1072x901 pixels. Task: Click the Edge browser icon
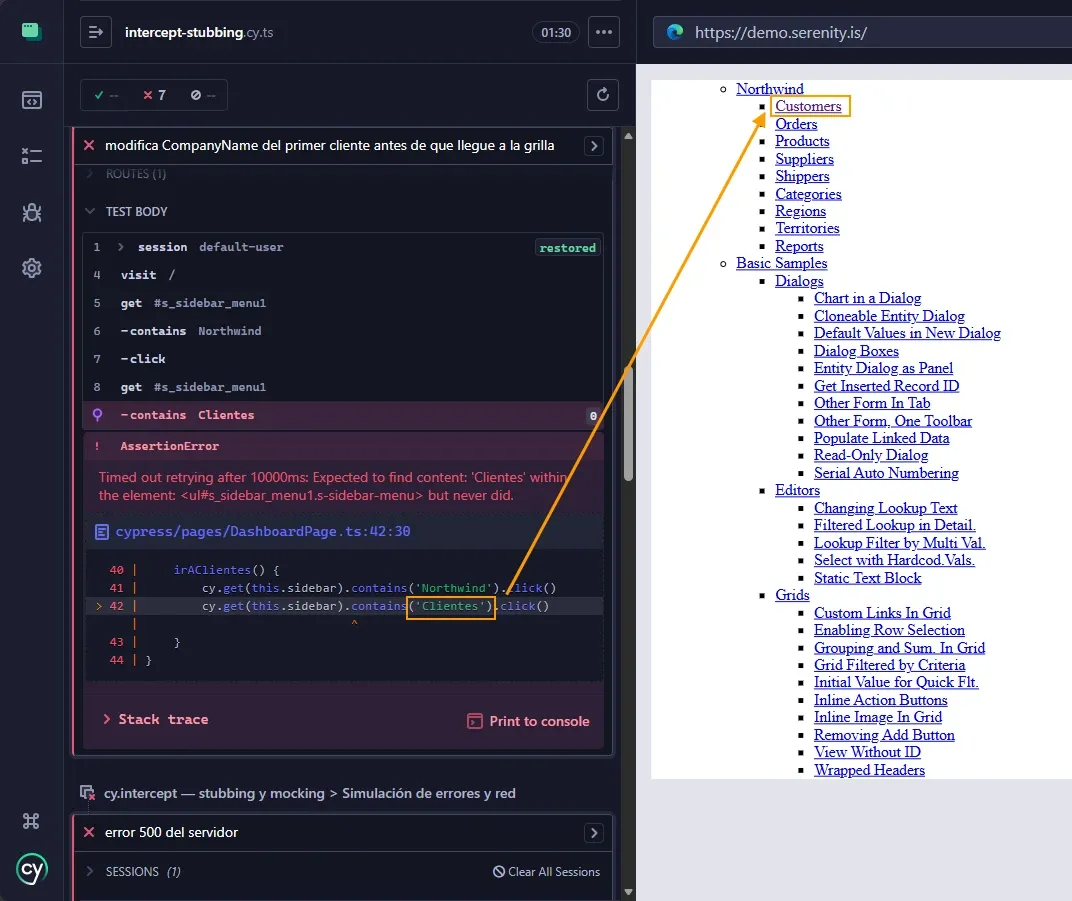pos(675,32)
